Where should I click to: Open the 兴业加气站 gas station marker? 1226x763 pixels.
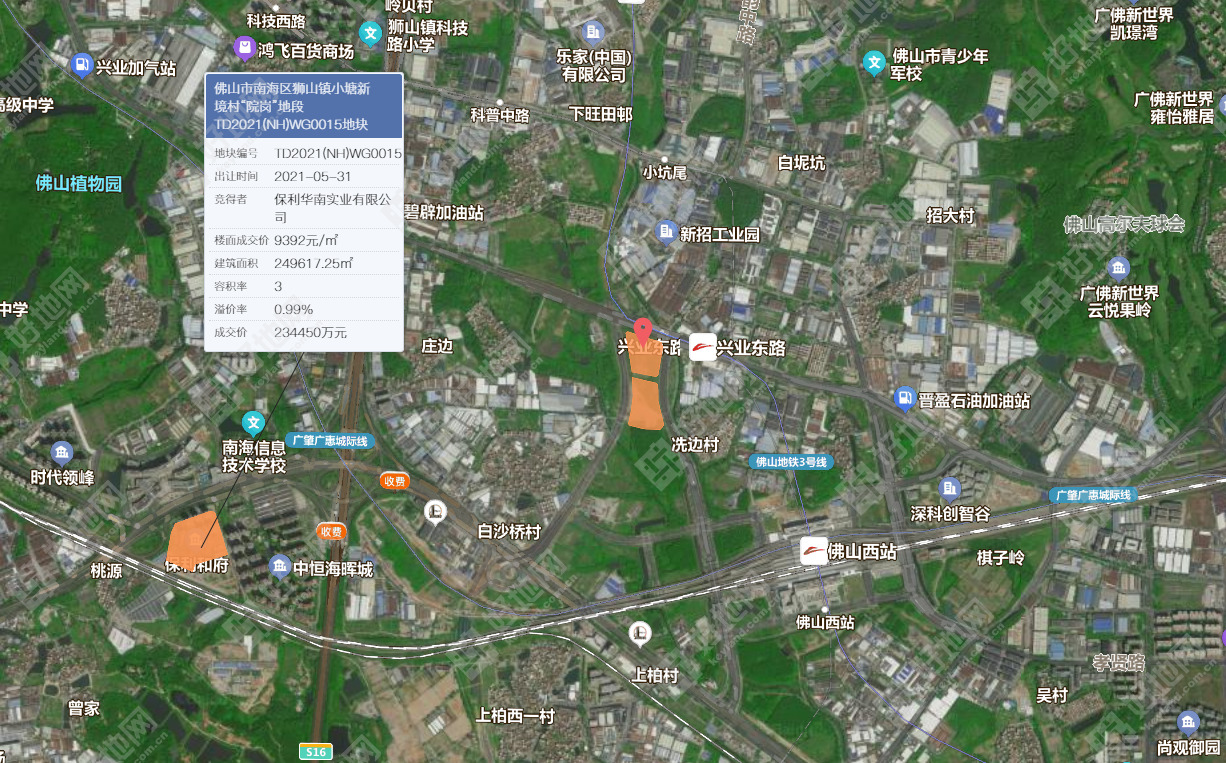(82, 67)
